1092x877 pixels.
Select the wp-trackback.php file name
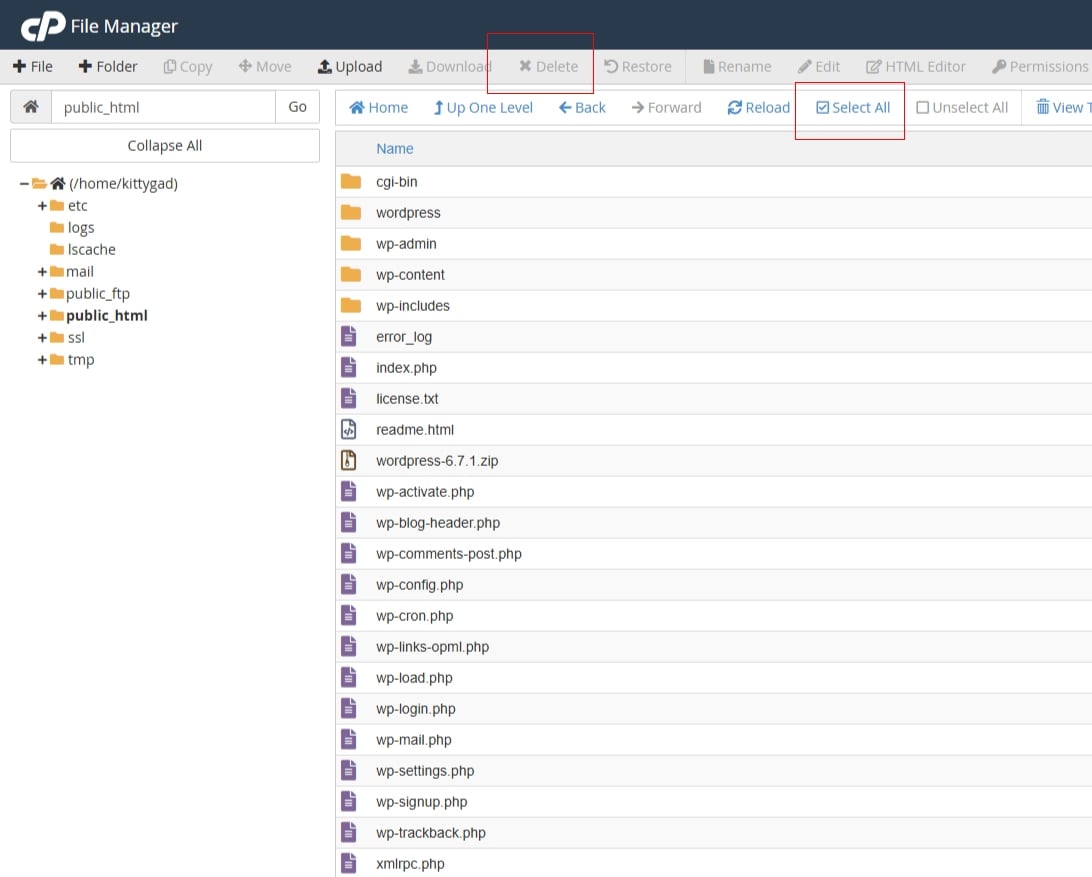click(x=431, y=832)
